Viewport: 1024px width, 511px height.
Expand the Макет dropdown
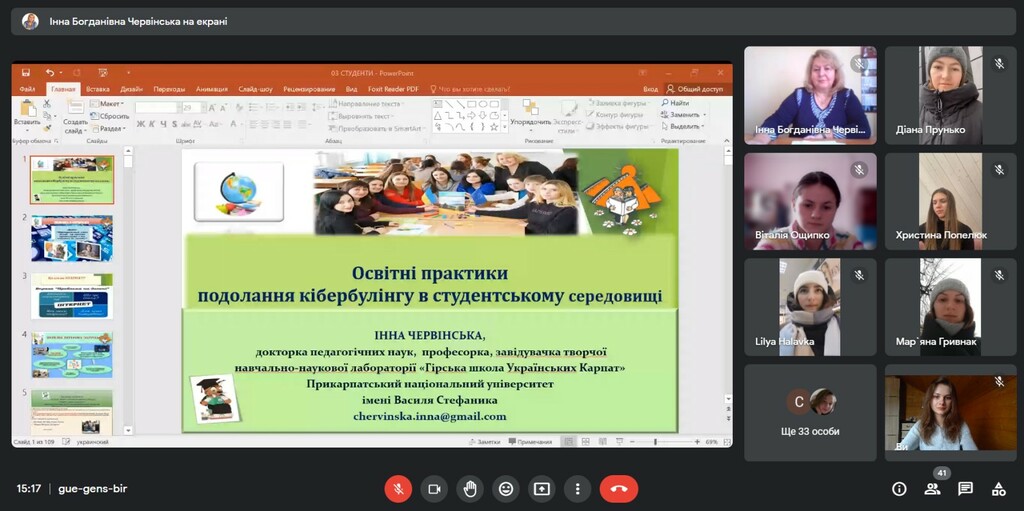[111, 103]
